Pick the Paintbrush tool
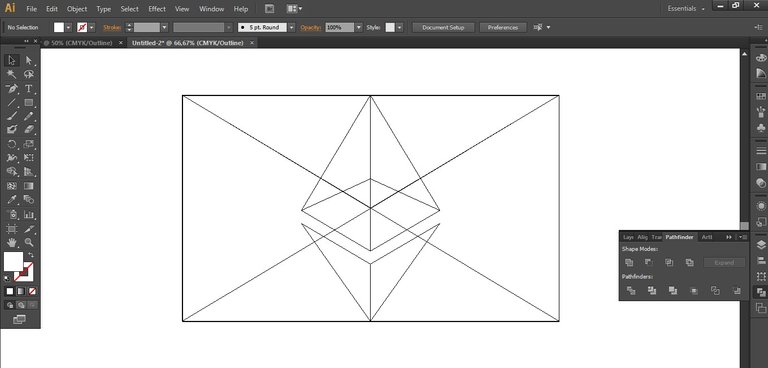 click(x=12, y=116)
